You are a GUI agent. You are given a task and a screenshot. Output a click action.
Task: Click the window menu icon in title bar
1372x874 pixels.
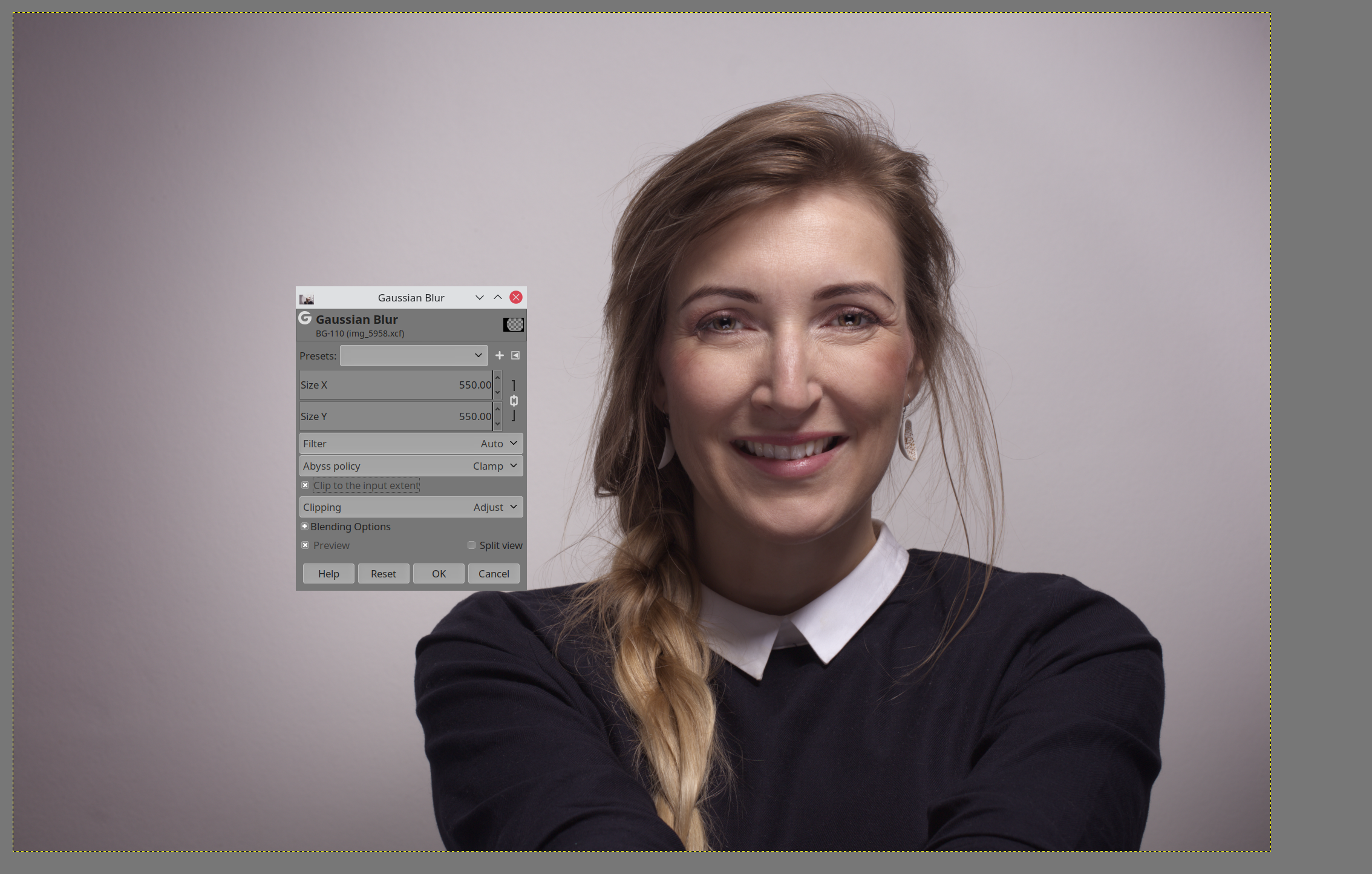point(307,298)
